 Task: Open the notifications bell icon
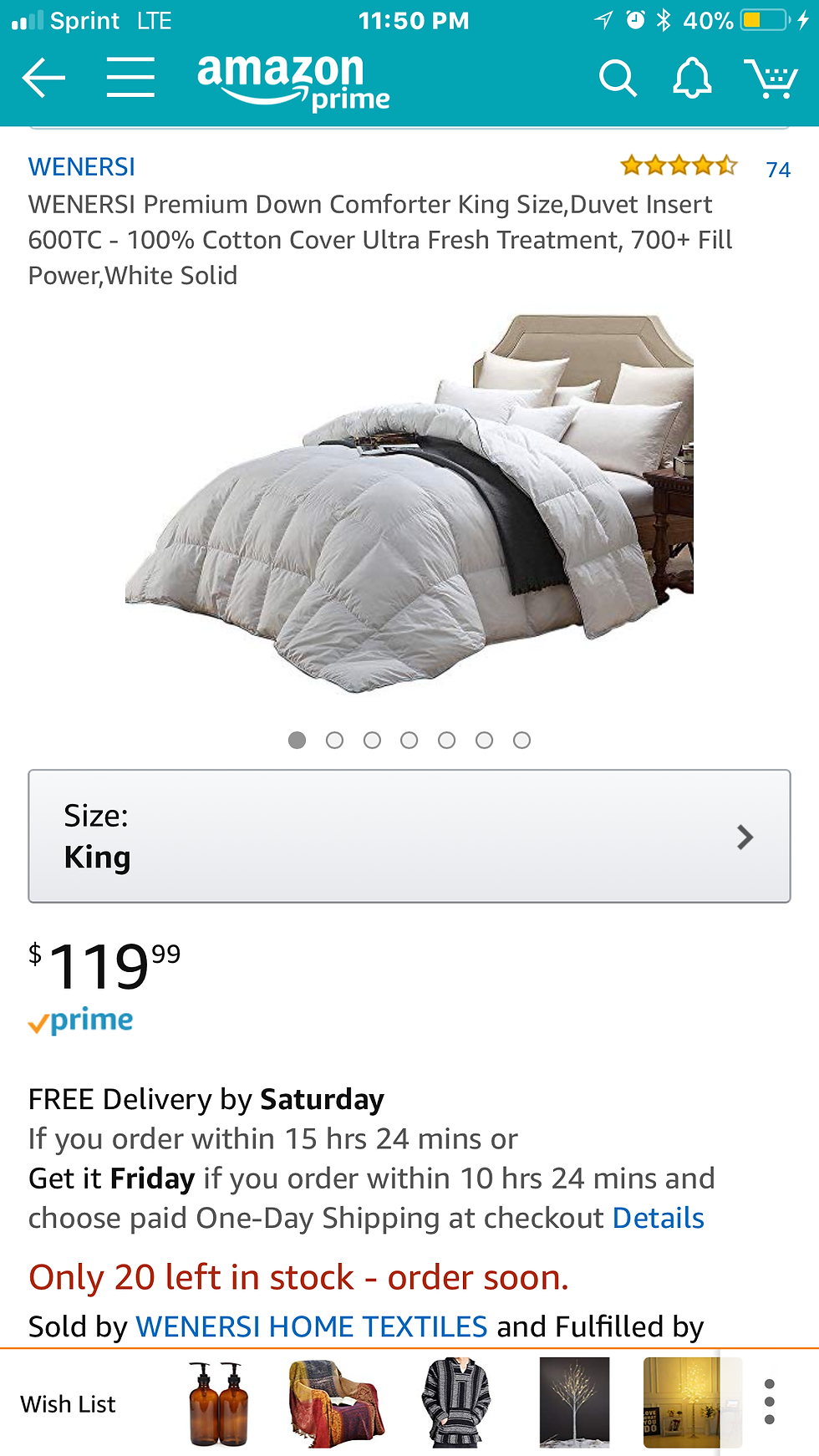(692, 79)
